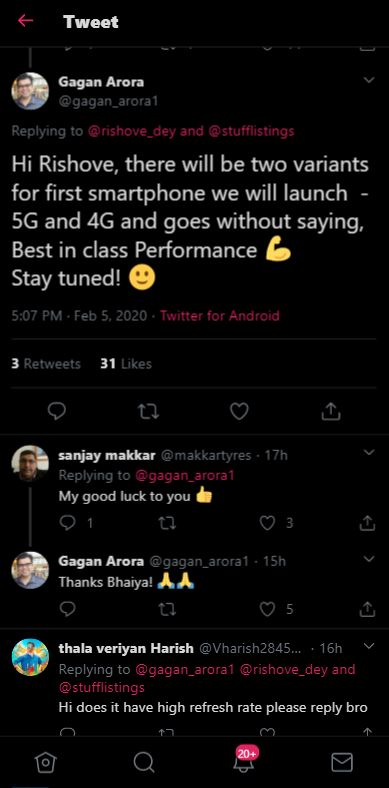Open Gagan Arora's profile picture on main tweet
Image resolution: width=389 pixels, height=788 pixels.
(x=30, y=91)
